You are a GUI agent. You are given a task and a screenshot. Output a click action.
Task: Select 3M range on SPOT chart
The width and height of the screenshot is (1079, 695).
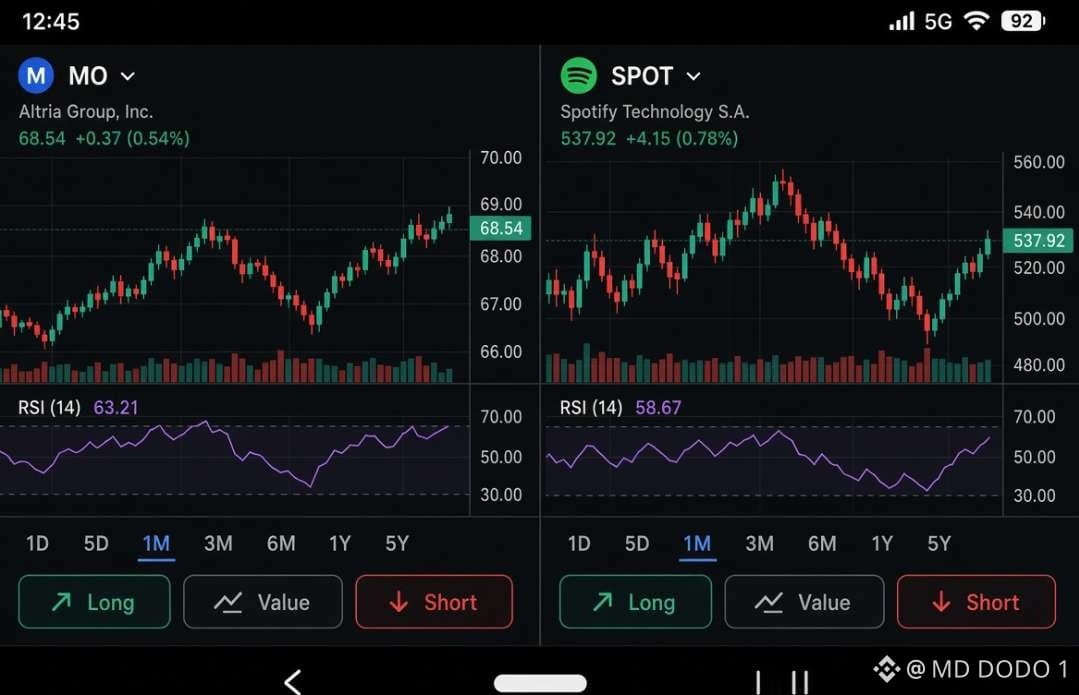[x=760, y=544]
